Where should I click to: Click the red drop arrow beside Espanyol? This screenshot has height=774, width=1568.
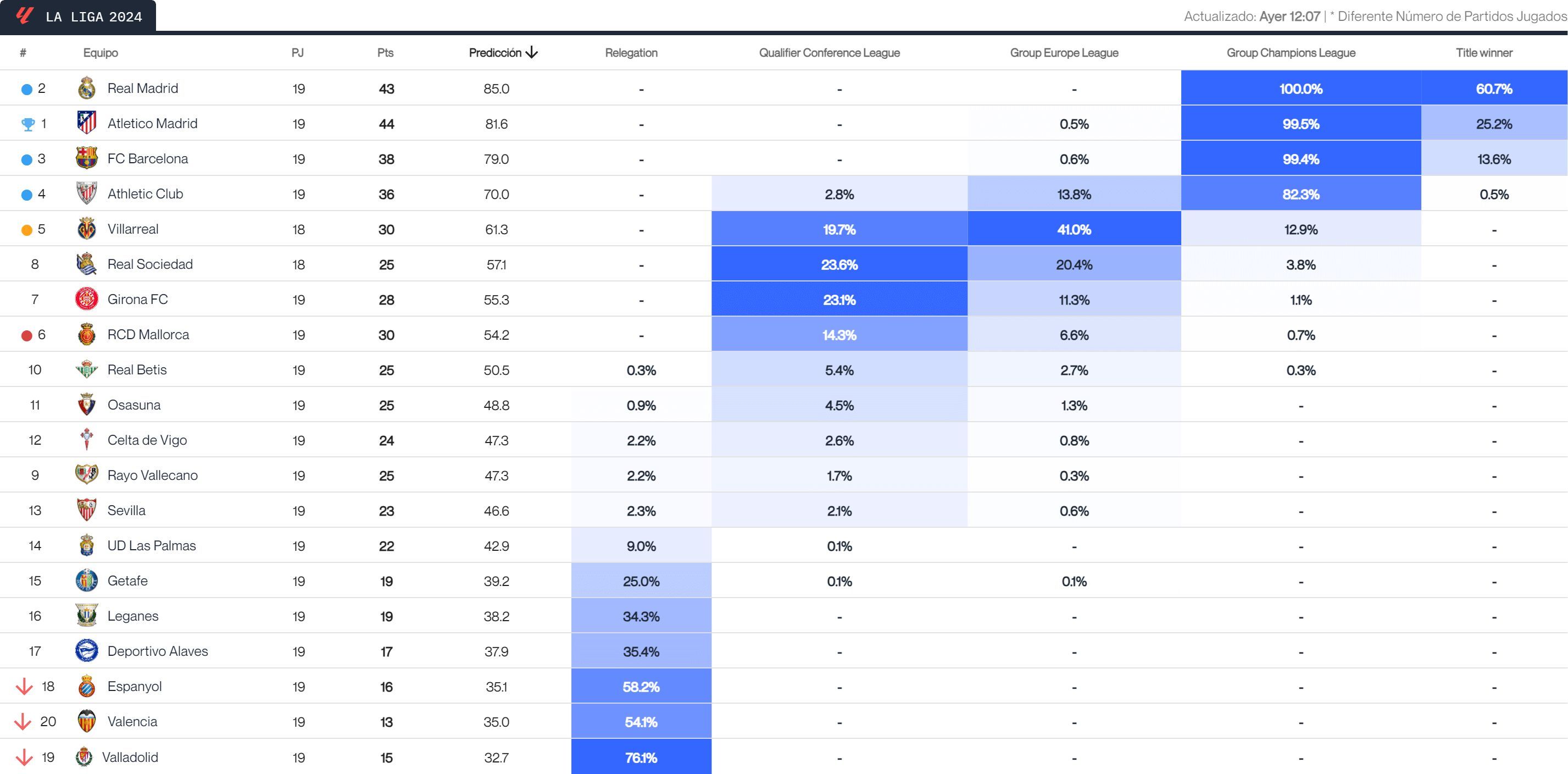point(25,686)
